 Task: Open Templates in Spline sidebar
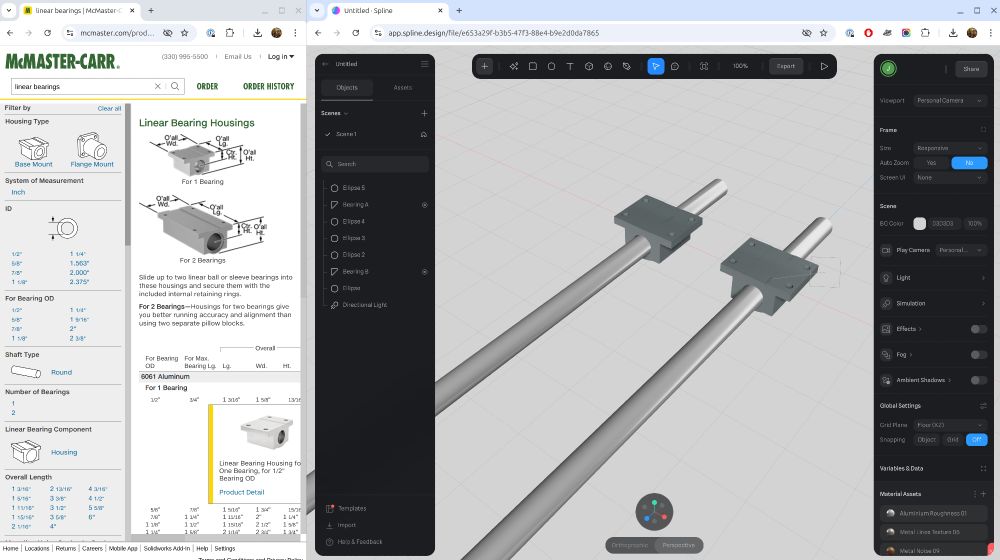pos(351,509)
